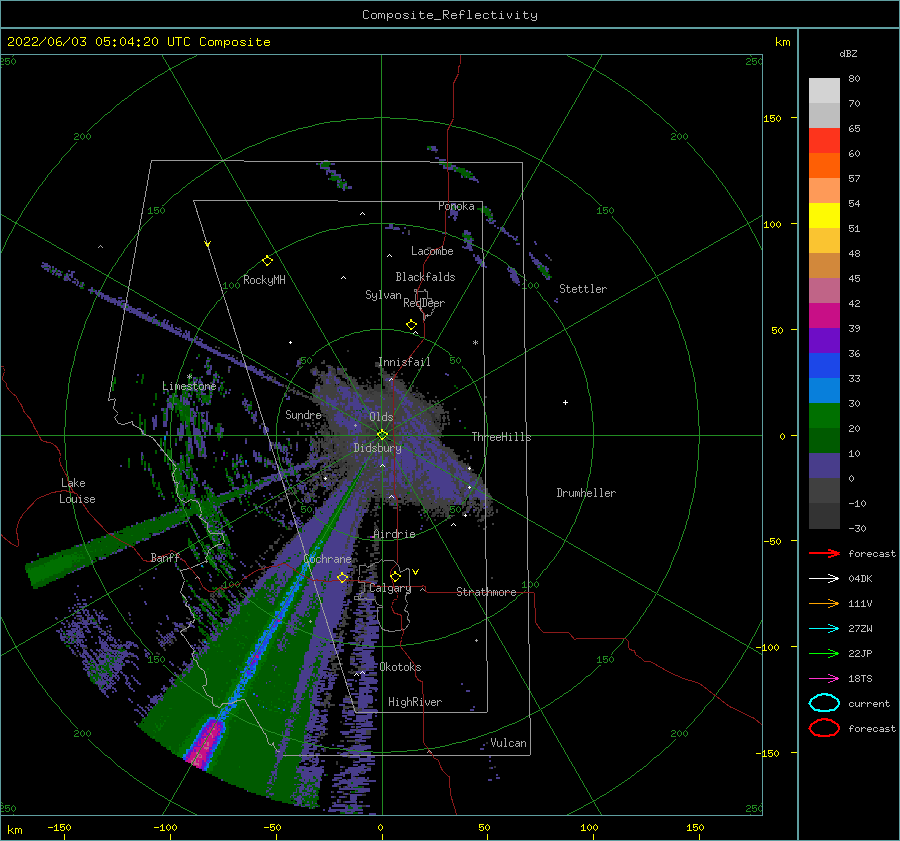Click the blue 33-36 dBZ swatch
Viewport: 900px width, 841px height.
click(x=824, y=366)
